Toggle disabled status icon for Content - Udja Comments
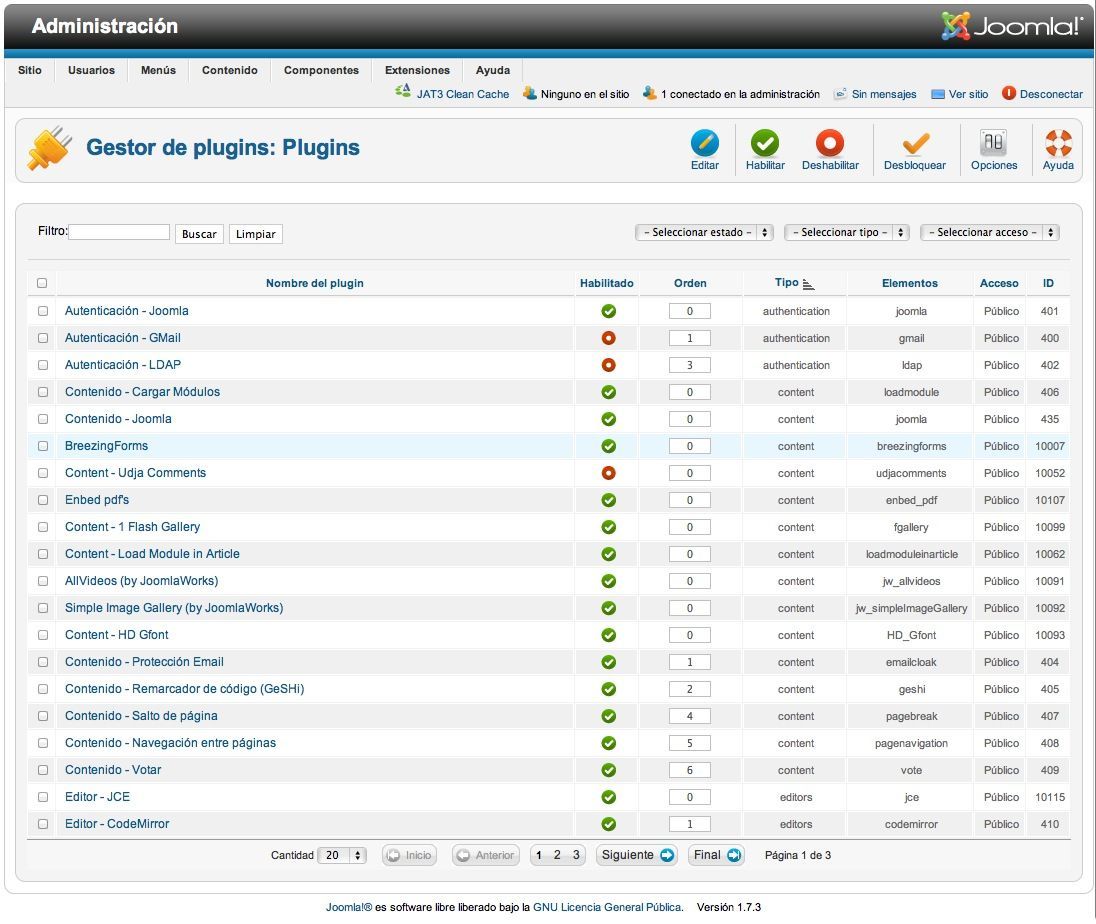The height and width of the screenshot is (924, 1096). click(x=608, y=473)
